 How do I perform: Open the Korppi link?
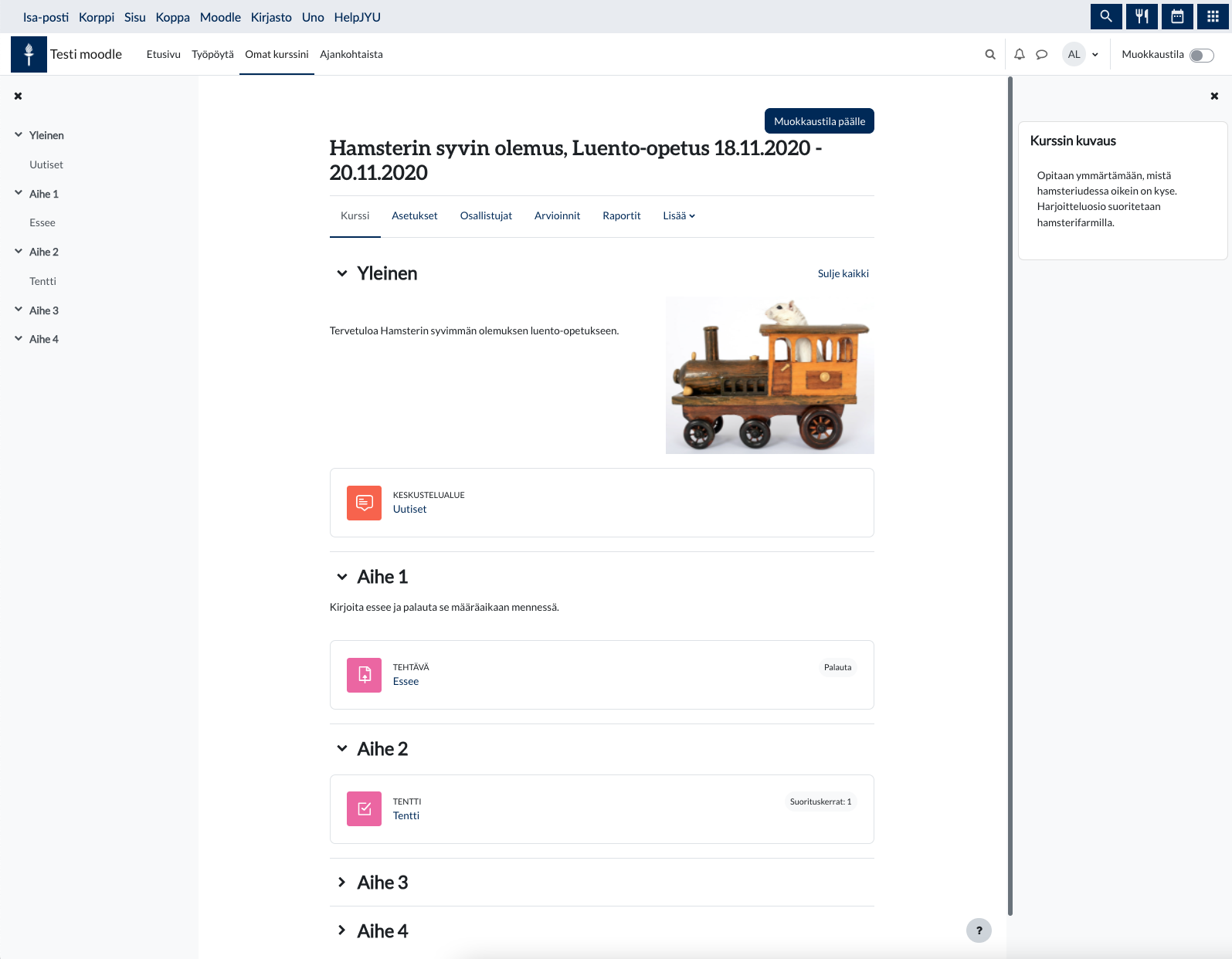click(97, 17)
